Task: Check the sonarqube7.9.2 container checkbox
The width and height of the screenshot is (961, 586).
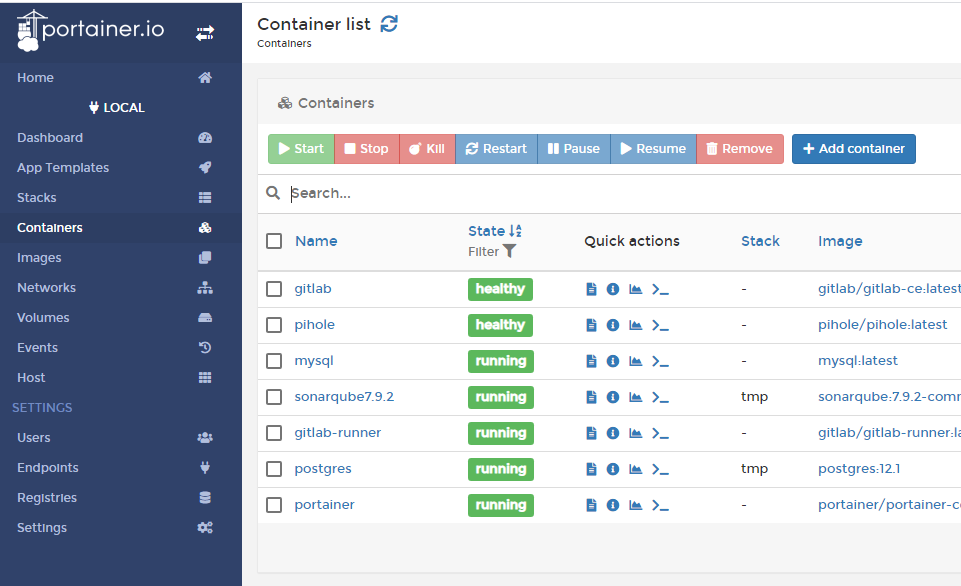Action: [274, 397]
